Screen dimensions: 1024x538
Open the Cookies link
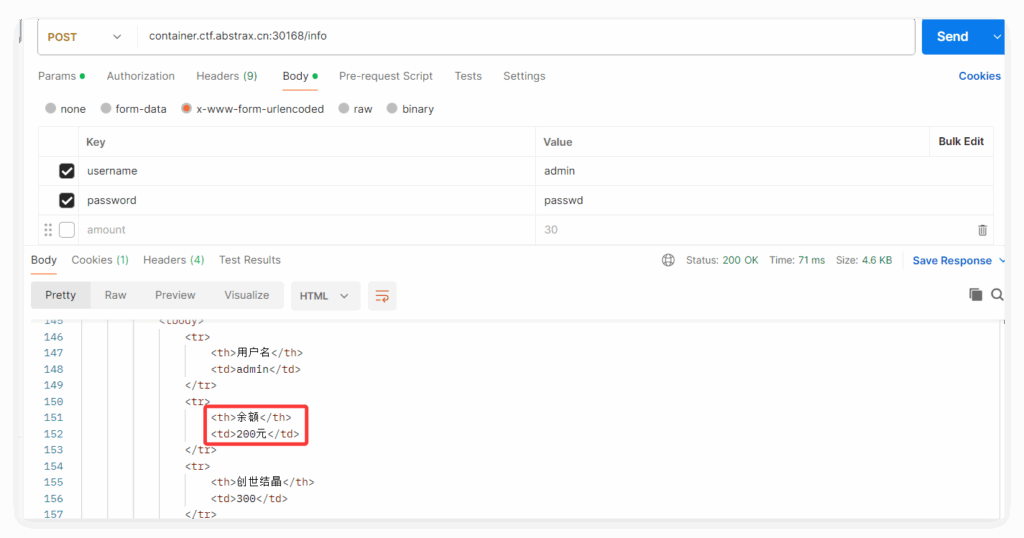[979, 76]
